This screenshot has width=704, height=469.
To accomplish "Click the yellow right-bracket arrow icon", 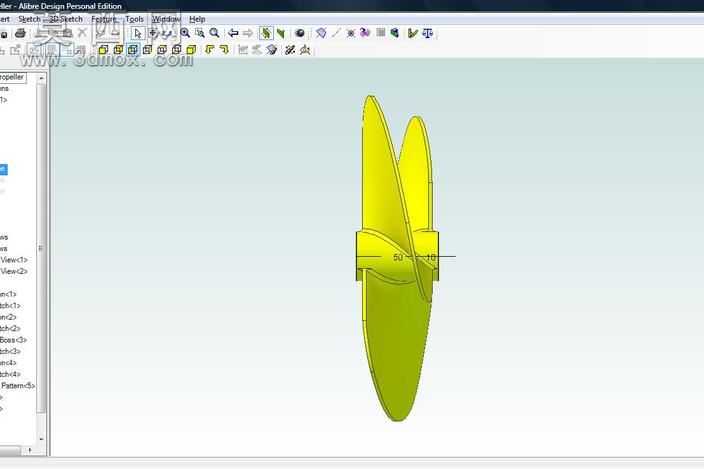I will click(224, 49).
